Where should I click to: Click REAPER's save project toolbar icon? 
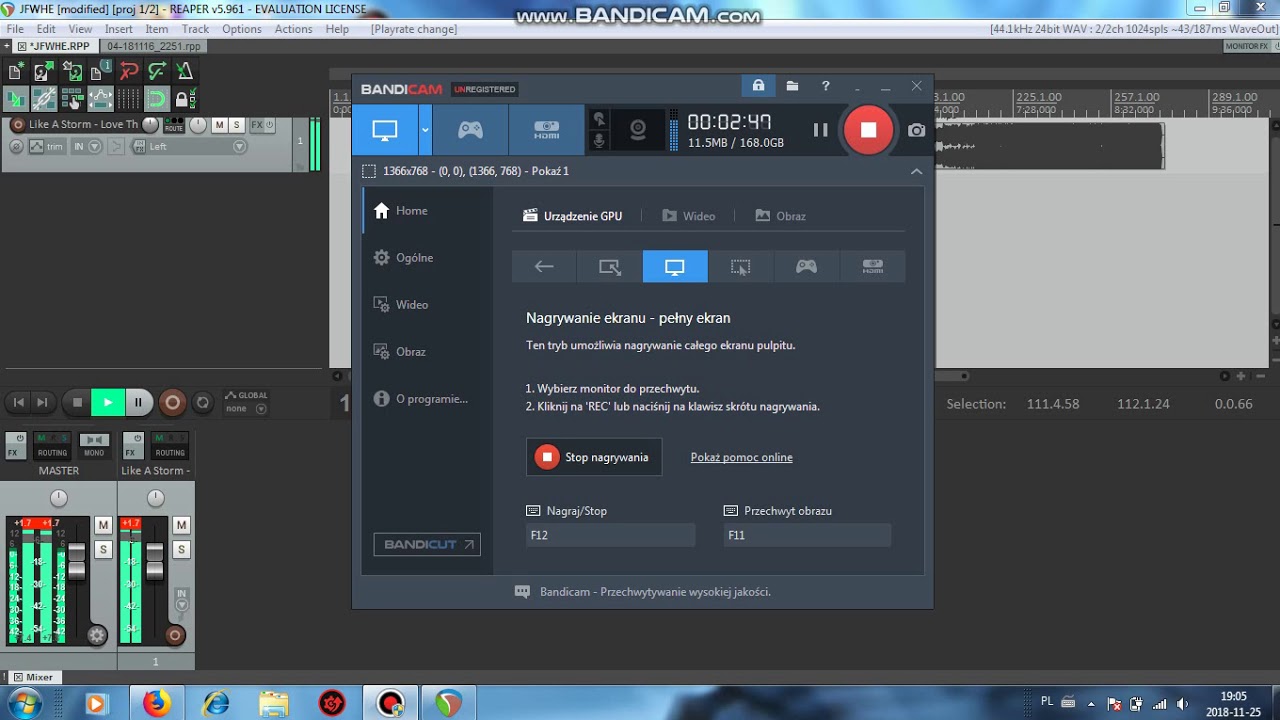pos(72,71)
